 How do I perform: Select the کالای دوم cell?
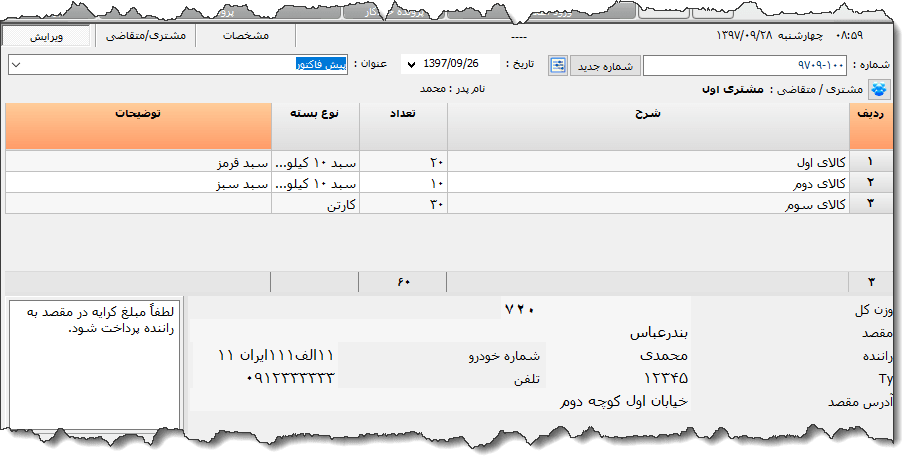click(x=648, y=183)
